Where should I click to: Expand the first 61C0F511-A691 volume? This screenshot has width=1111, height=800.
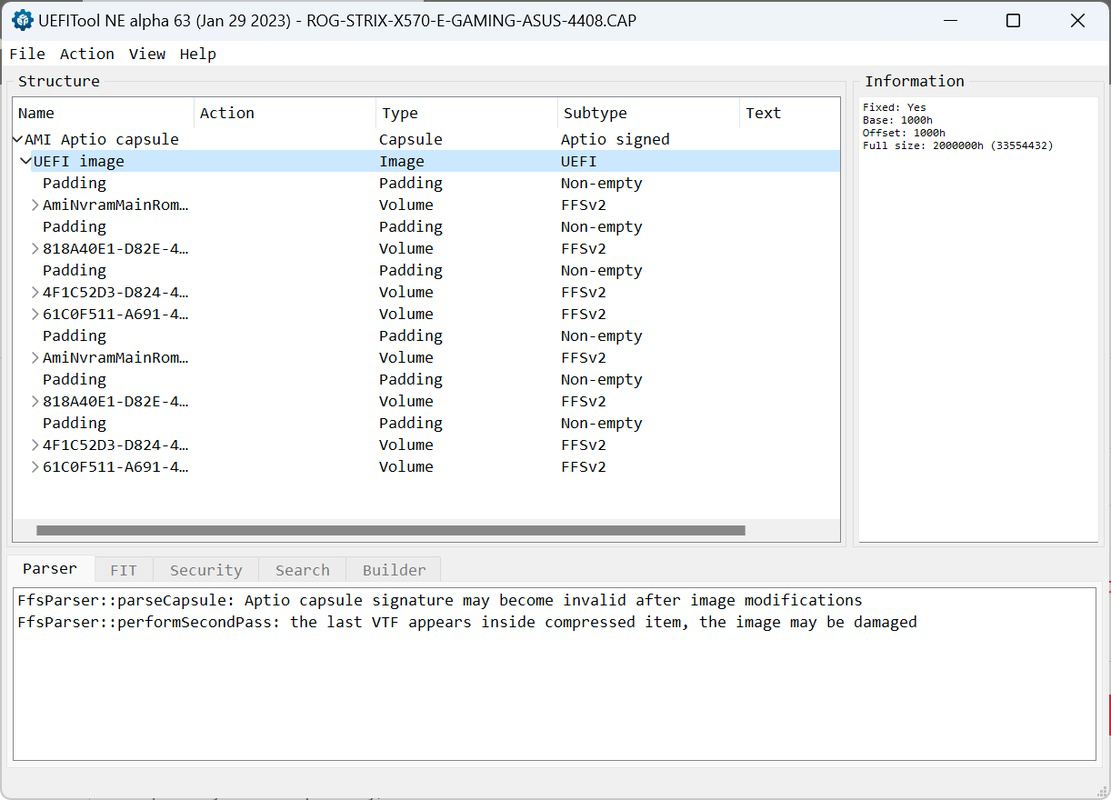click(35, 315)
